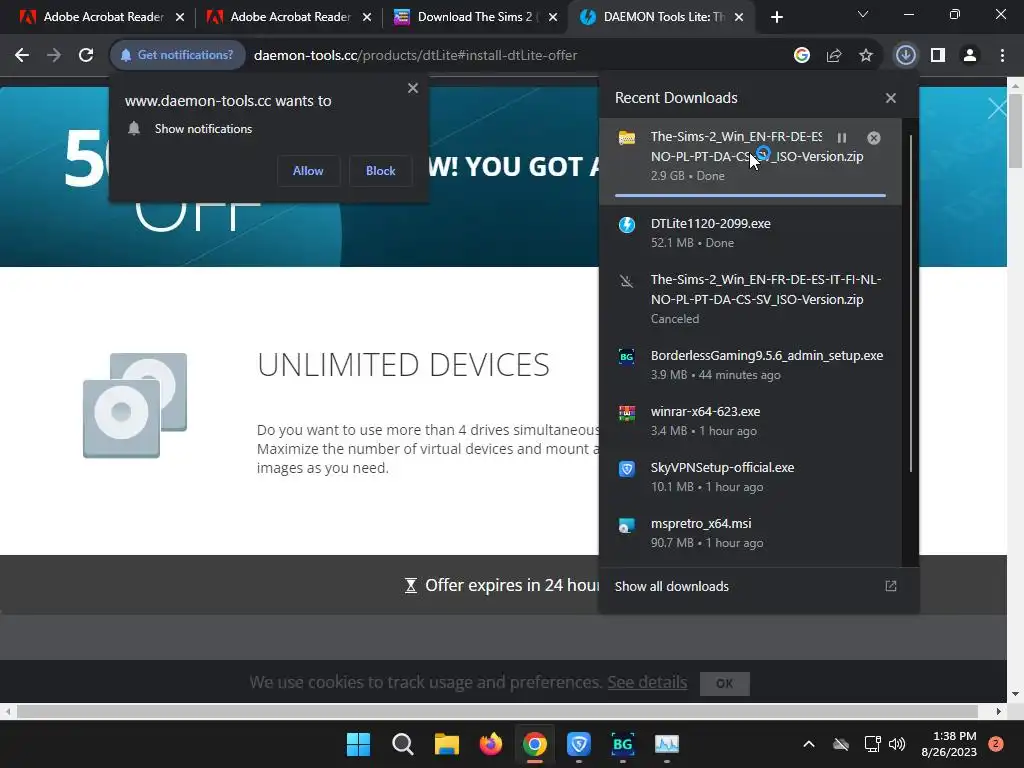Allow notifications from daemon-tools.cc
The image size is (1024, 768).
click(x=308, y=171)
